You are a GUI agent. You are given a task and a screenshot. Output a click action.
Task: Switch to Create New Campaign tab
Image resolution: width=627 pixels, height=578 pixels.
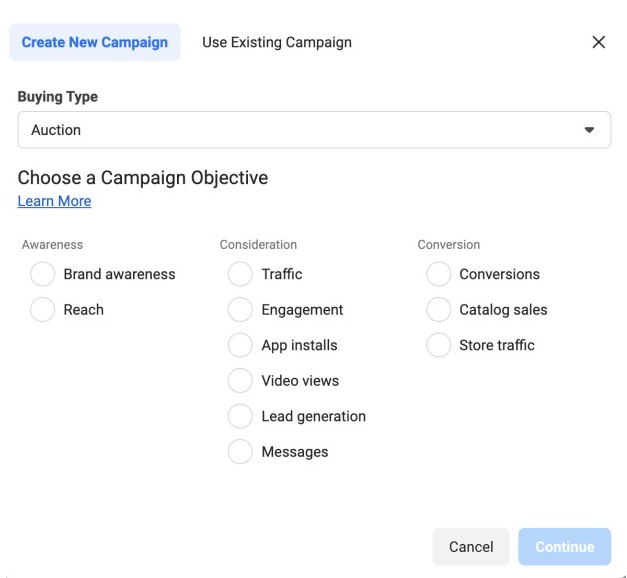95,43
